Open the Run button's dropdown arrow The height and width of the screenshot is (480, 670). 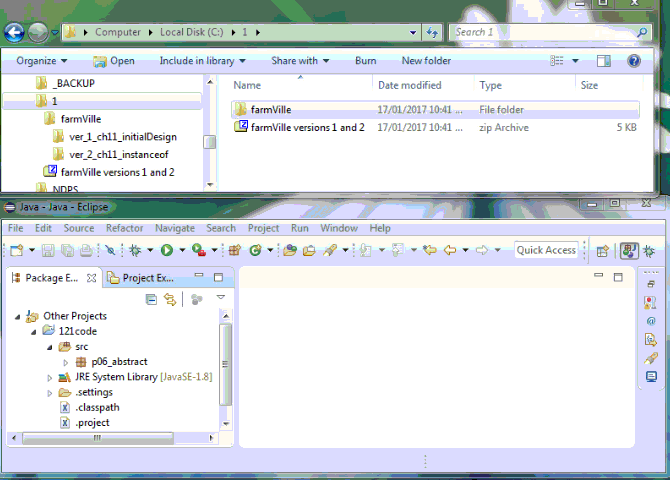(x=182, y=250)
